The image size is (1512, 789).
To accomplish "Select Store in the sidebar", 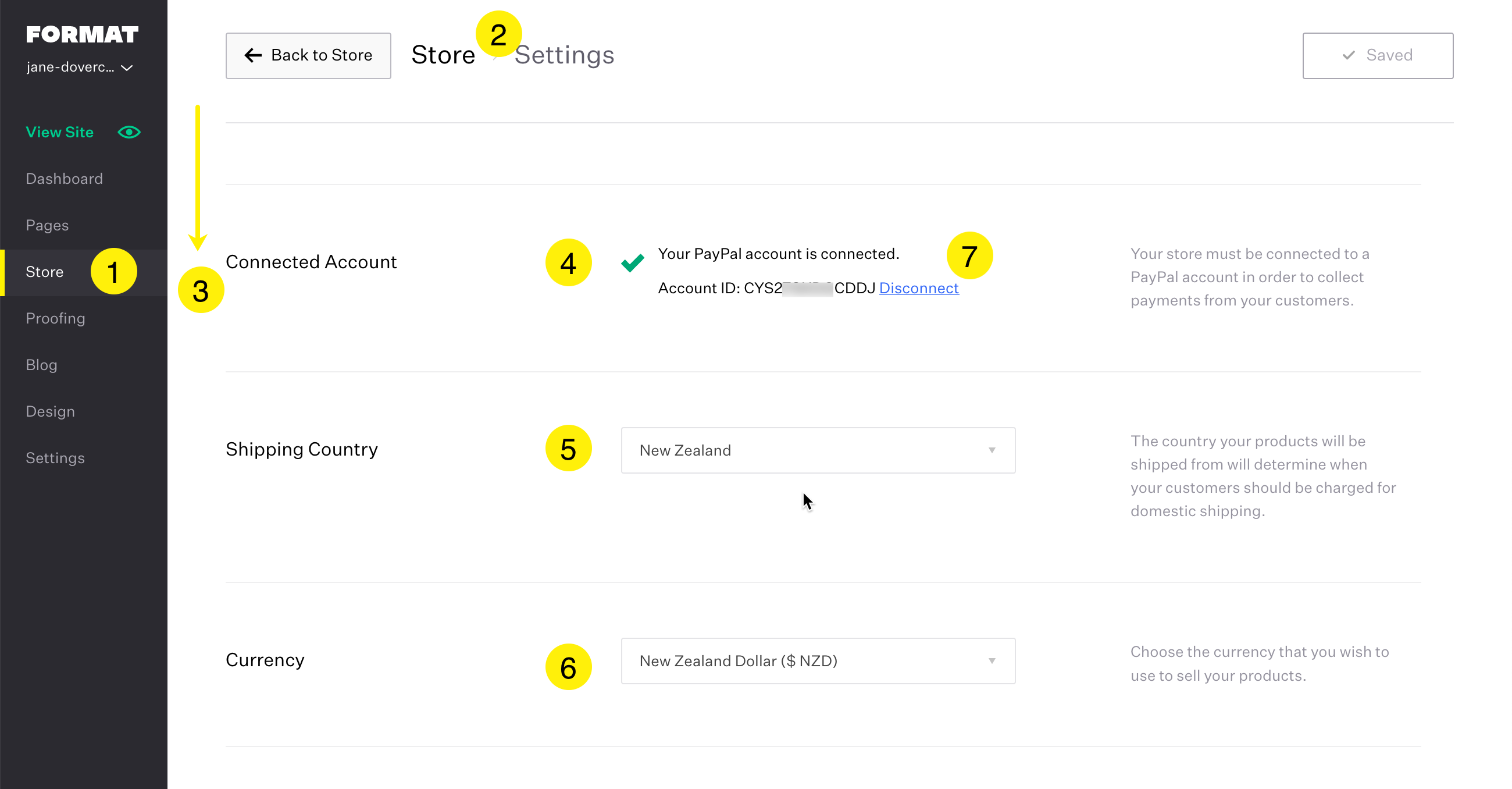I will [x=45, y=272].
